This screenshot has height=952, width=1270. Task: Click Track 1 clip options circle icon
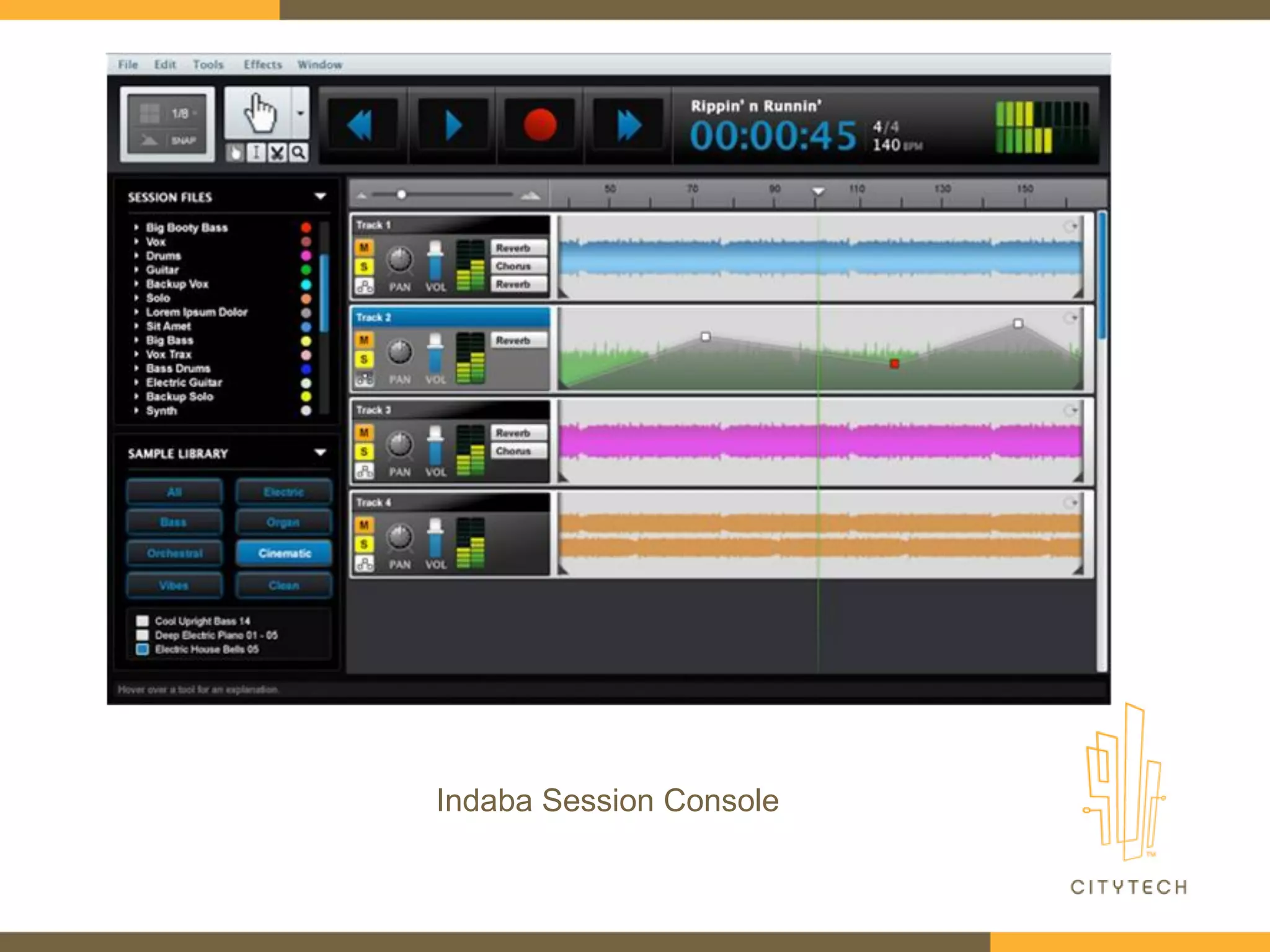point(1070,226)
